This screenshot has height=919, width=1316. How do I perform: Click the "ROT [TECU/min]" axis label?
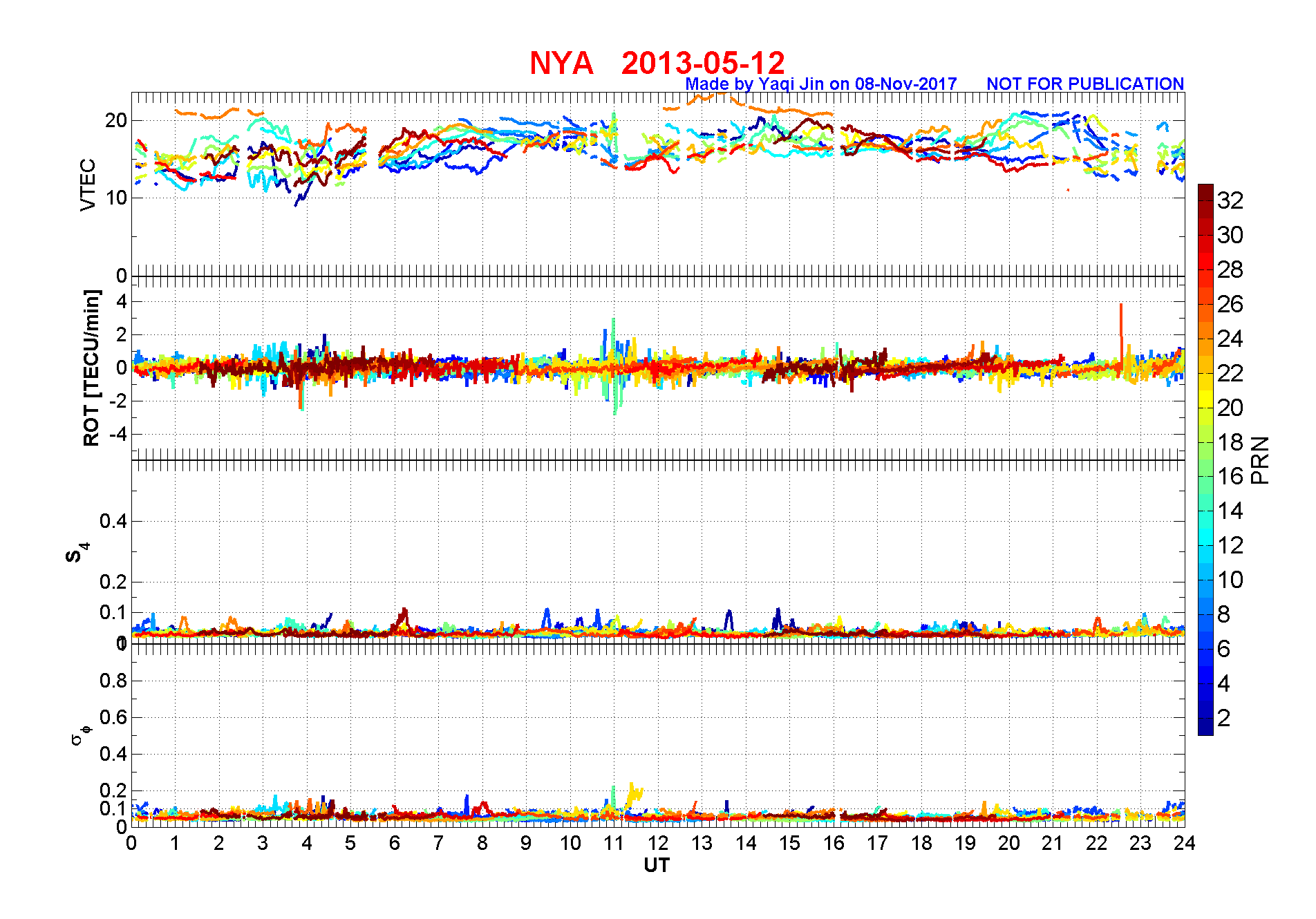pyautogui.click(x=91, y=368)
